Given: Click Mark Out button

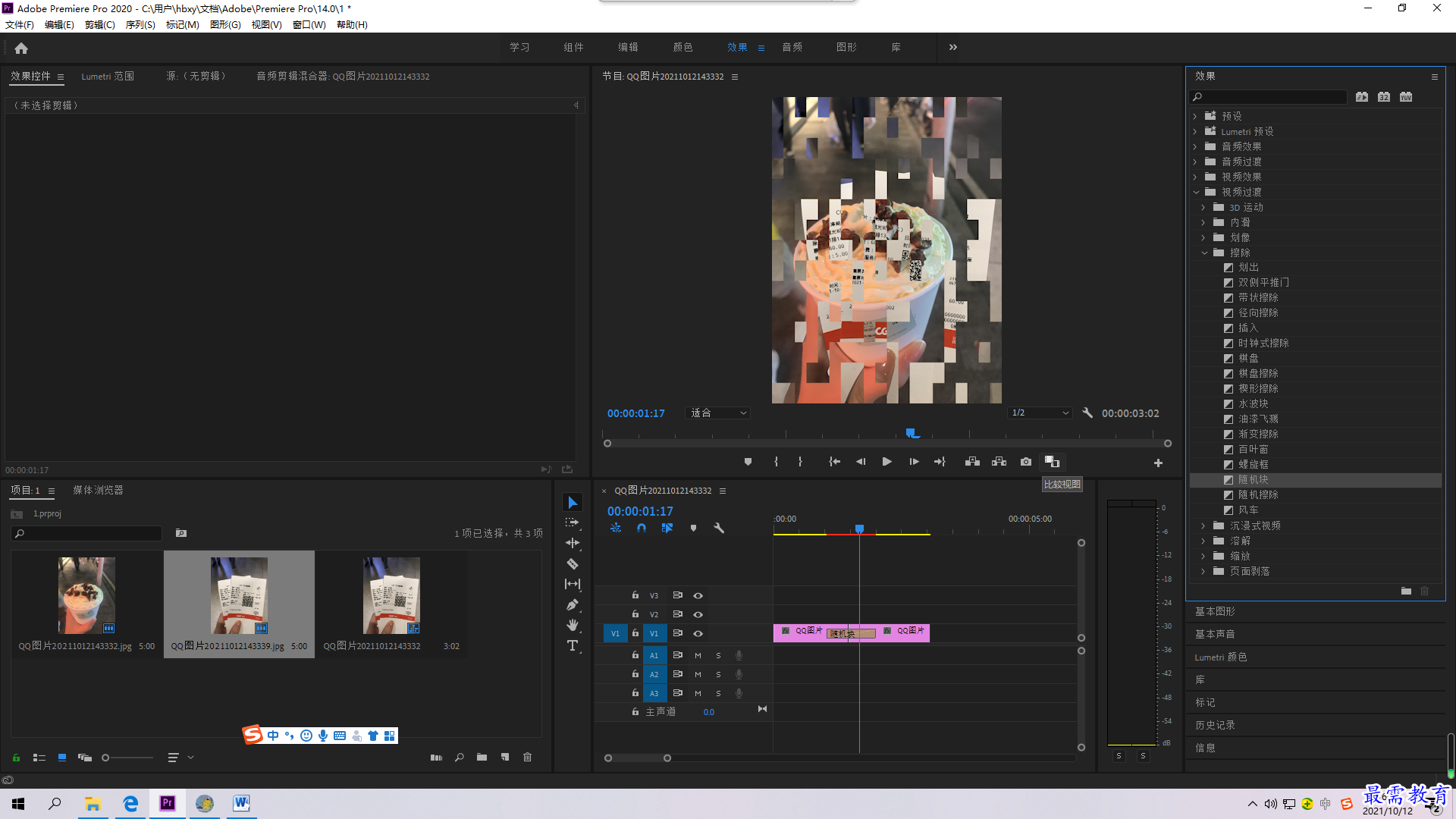Looking at the screenshot, I should pos(800,462).
